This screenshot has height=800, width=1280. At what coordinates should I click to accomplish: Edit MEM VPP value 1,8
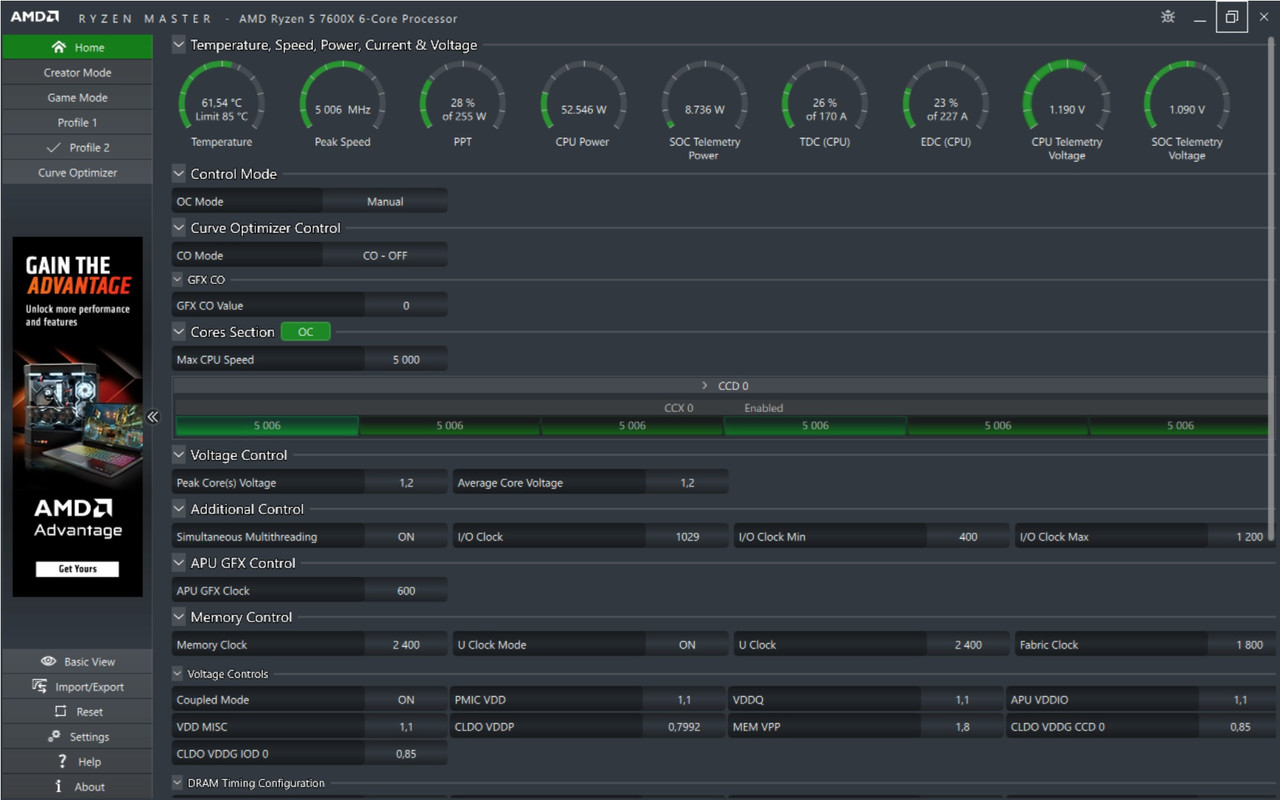pos(962,727)
